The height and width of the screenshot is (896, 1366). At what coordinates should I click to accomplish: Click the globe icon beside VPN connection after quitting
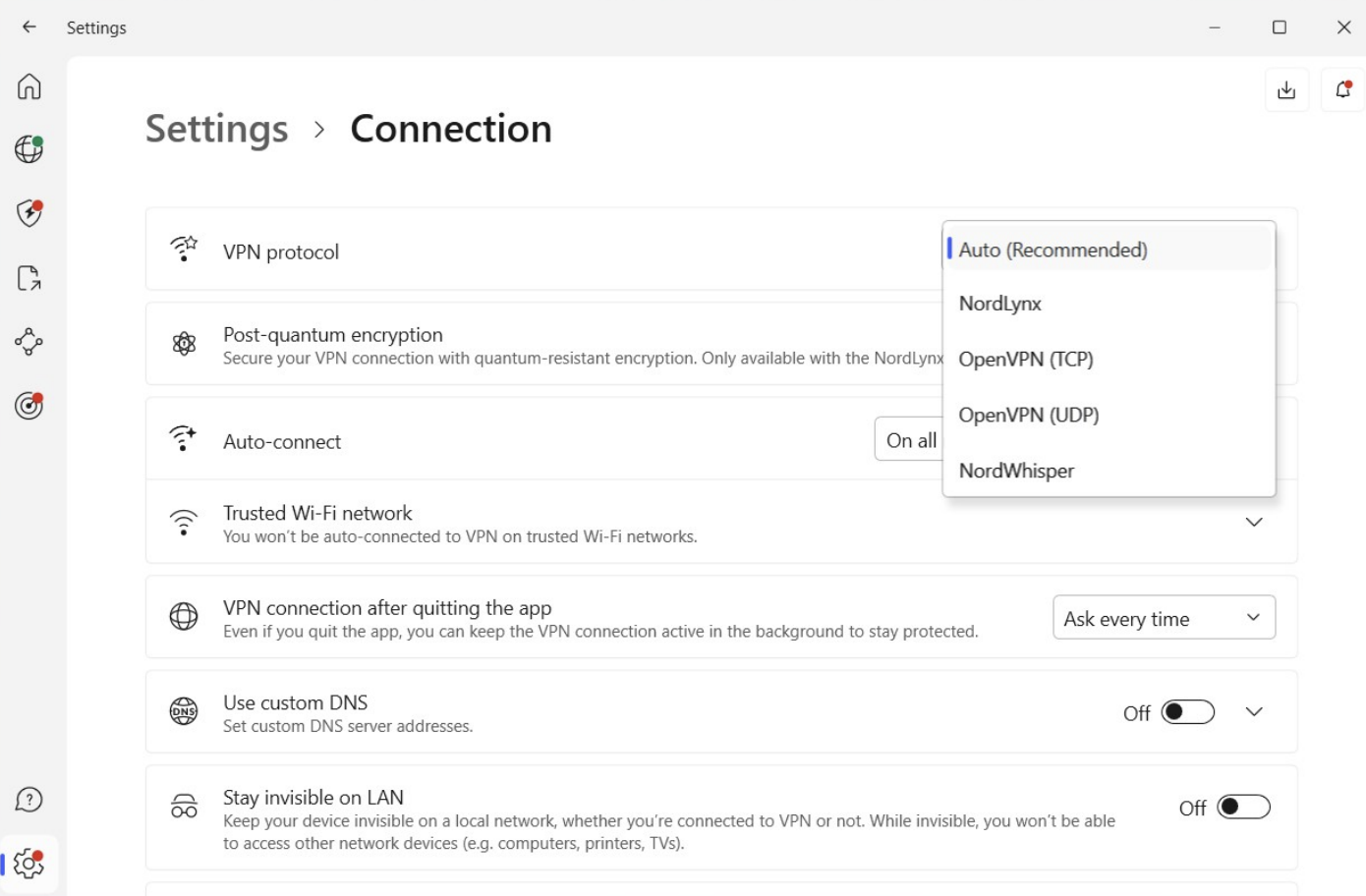[x=184, y=616]
